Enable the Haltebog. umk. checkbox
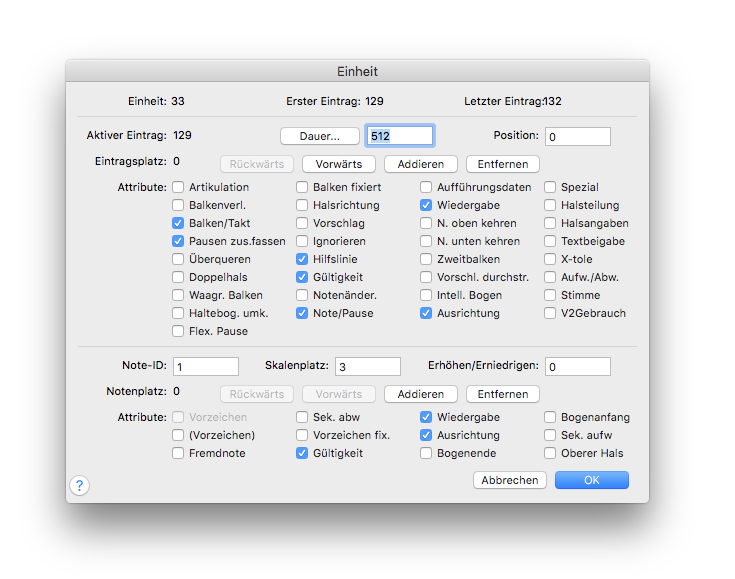This screenshot has width=735, height=579. (178, 313)
